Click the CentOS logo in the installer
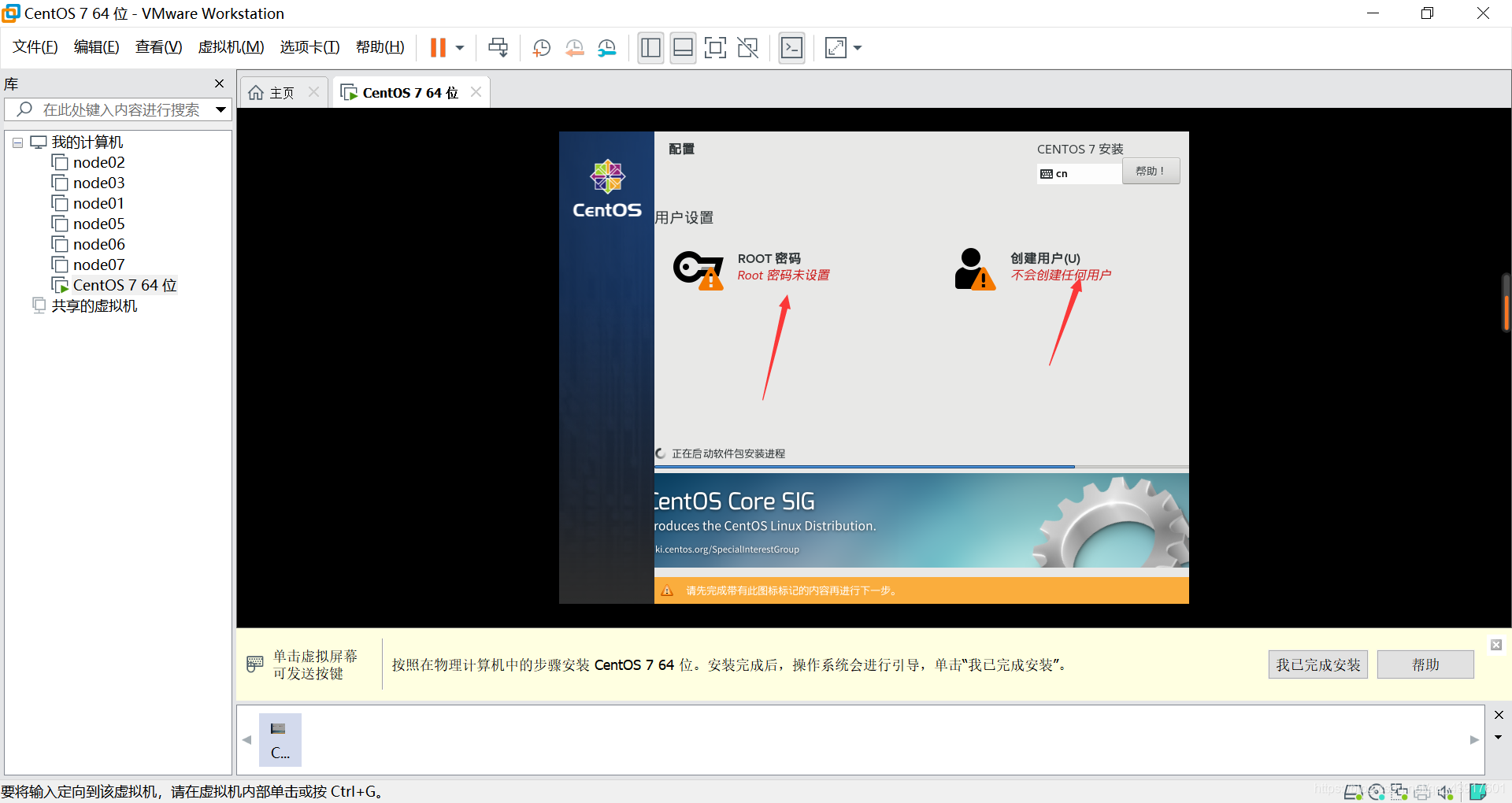Viewport: 1512px width, 803px height. (x=607, y=189)
